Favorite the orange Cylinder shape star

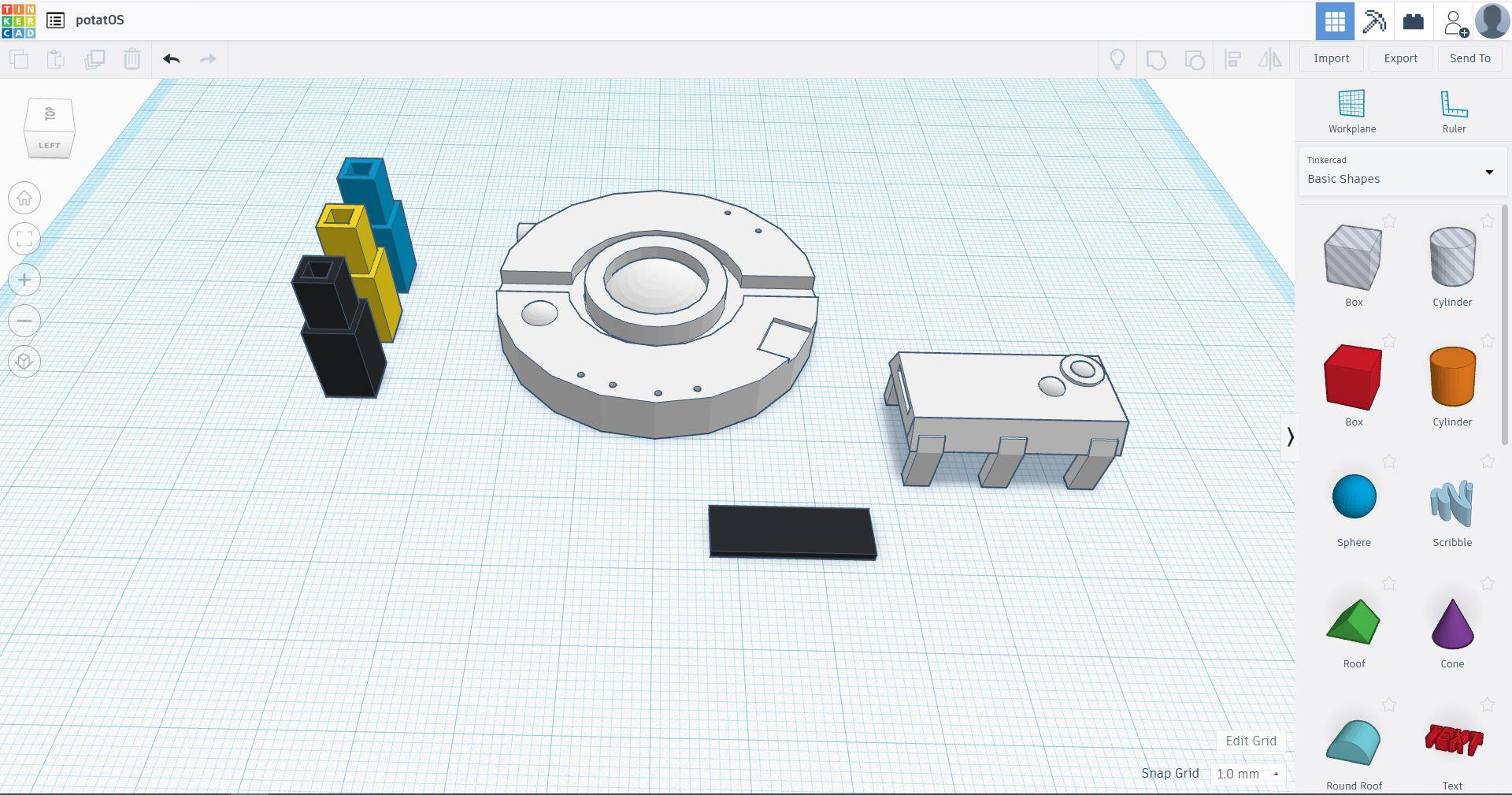(x=1487, y=341)
